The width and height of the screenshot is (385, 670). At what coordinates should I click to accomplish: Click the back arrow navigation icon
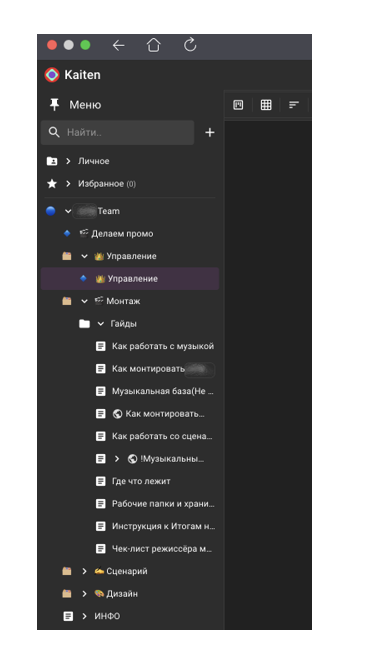click(118, 45)
